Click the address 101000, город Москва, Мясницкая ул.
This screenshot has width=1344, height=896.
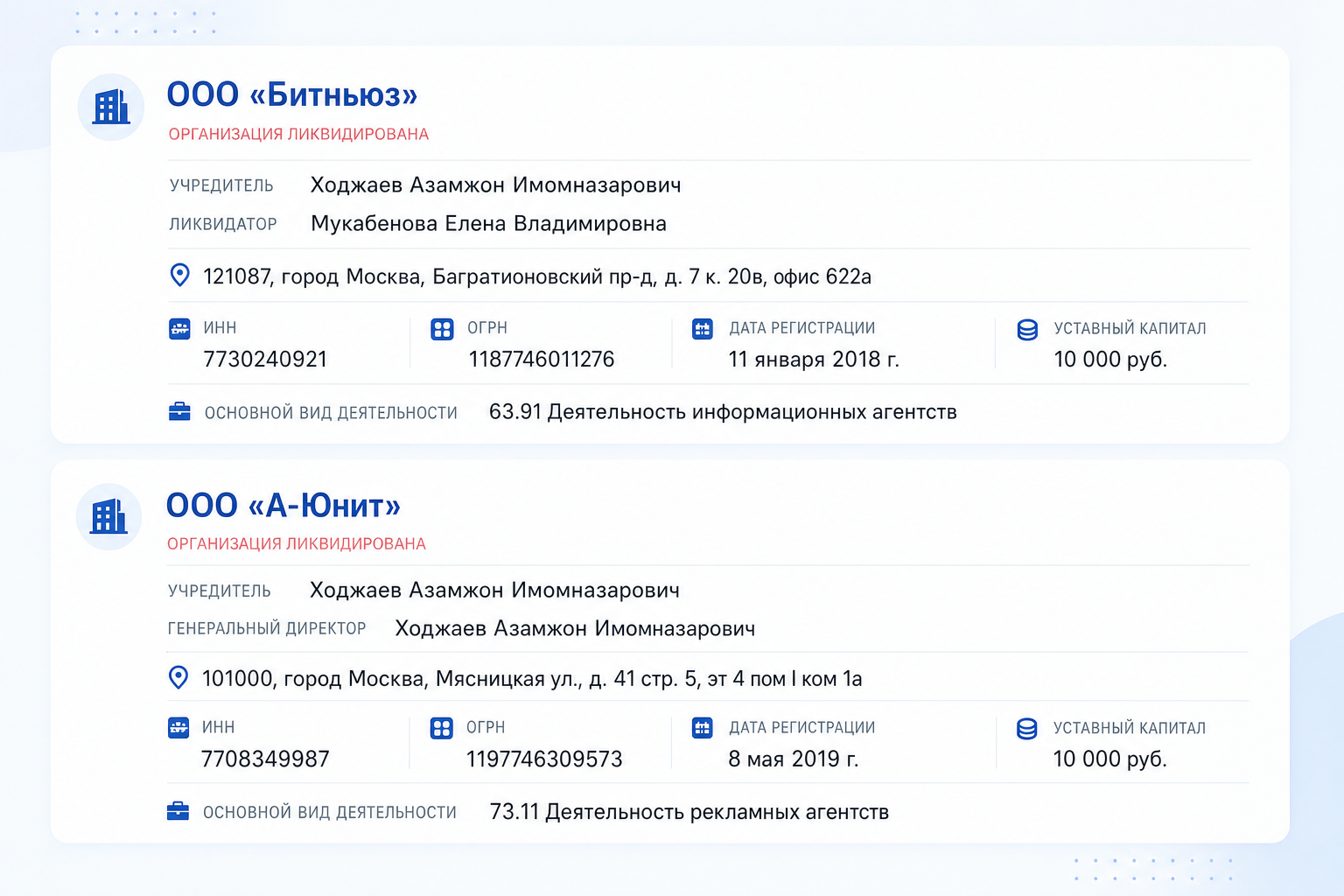tap(532, 679)
